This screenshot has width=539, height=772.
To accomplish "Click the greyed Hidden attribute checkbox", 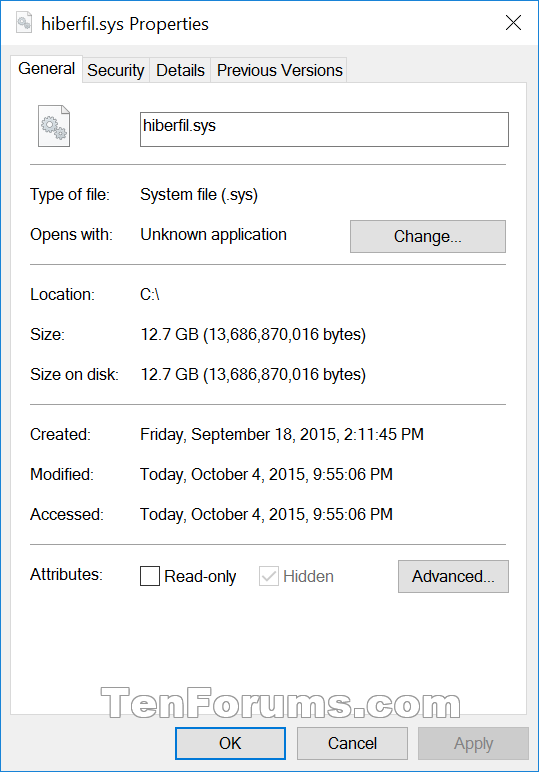I will tap(269, 576).
